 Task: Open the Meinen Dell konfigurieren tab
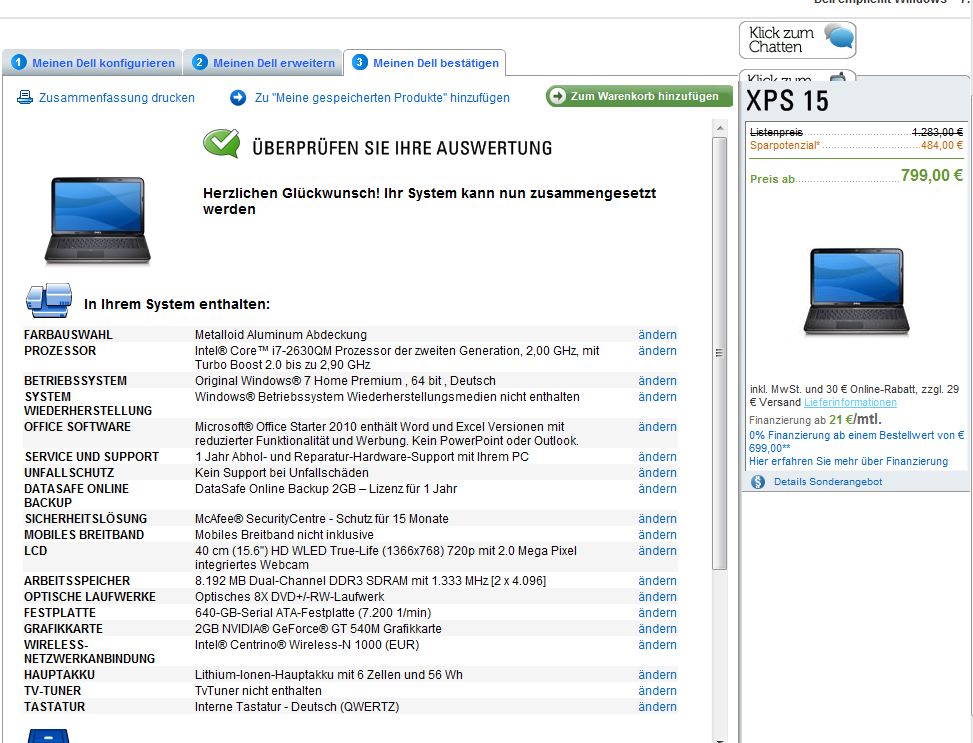click(x=92, y=63)
